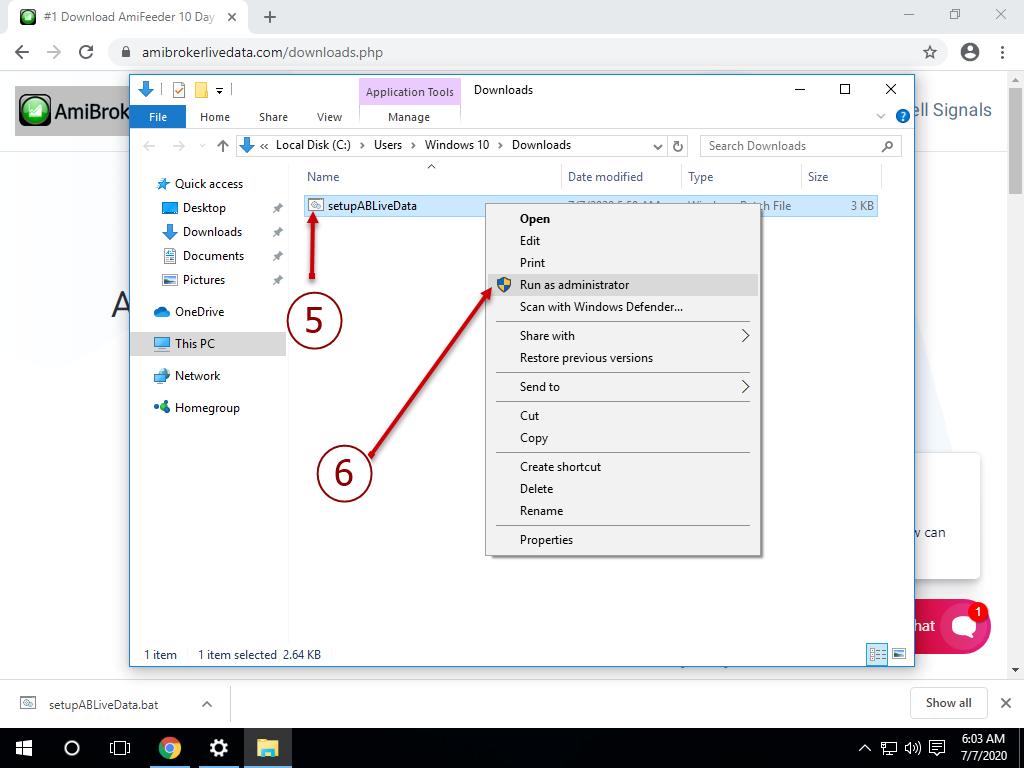Click the Search Downloads field
This screenshot has height=768, width=1024.
801,146
